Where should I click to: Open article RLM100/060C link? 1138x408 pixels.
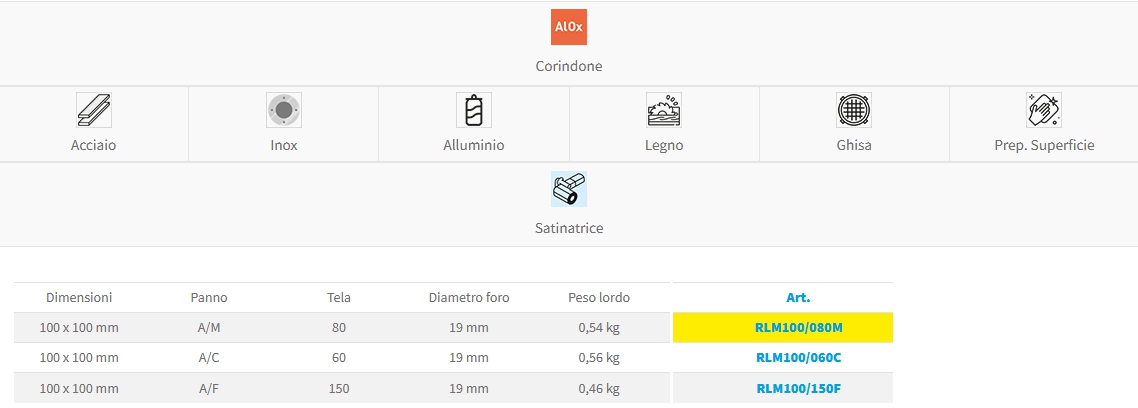(x=783, y=358)
